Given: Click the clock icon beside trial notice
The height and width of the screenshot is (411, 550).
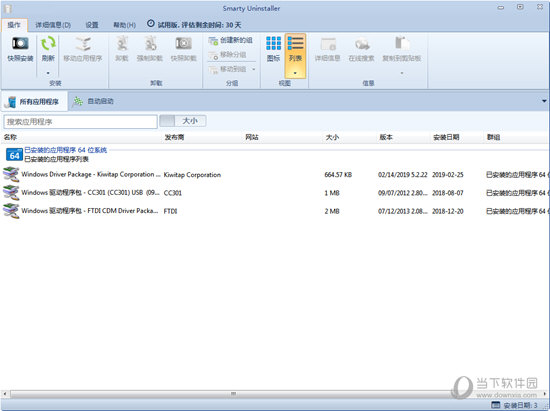Looking at the screenshot, I should point(150,23).
